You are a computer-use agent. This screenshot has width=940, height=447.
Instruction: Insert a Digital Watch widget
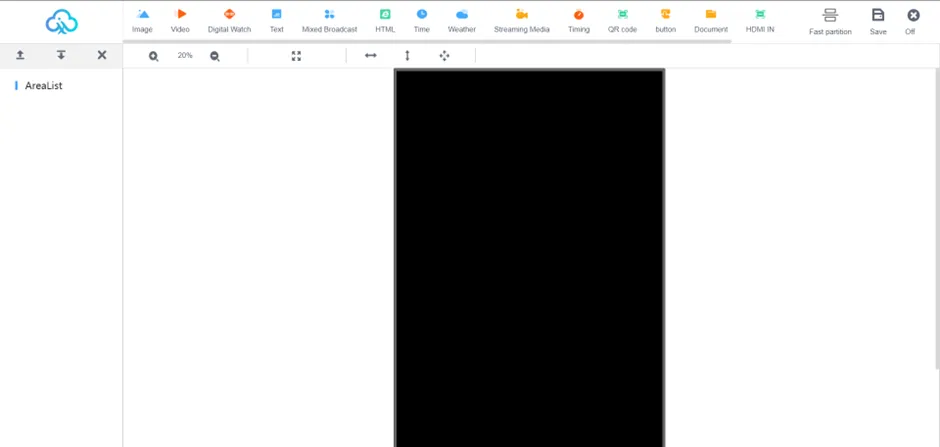tap(229, 21)
